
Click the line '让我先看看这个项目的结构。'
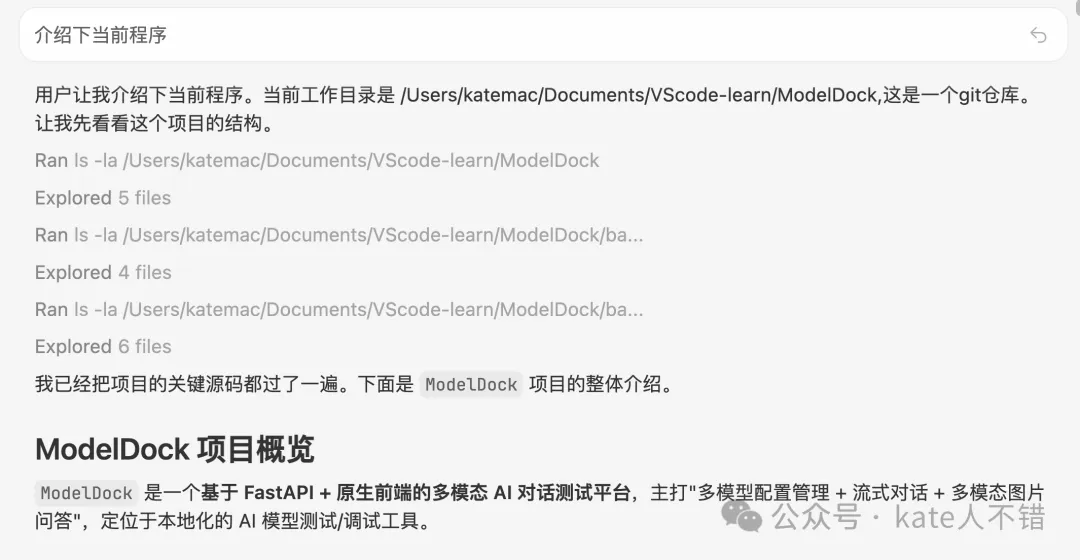(x=157, y=123)
